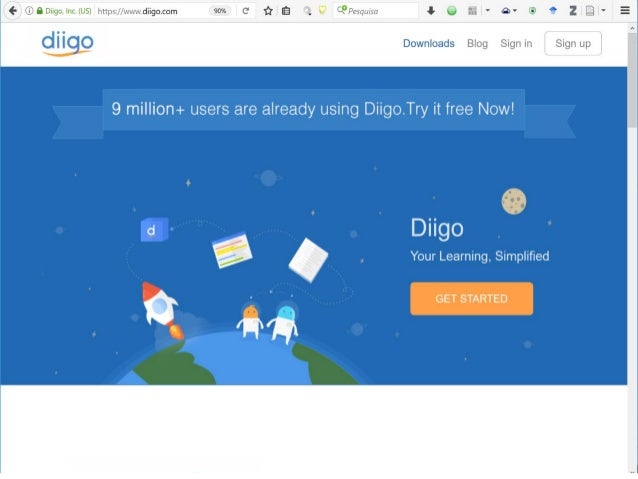This screenshot has height=479, width=638.
Task: Click the 'Your Learning, Simplified' tagline
Action: [x=480, y=256]
